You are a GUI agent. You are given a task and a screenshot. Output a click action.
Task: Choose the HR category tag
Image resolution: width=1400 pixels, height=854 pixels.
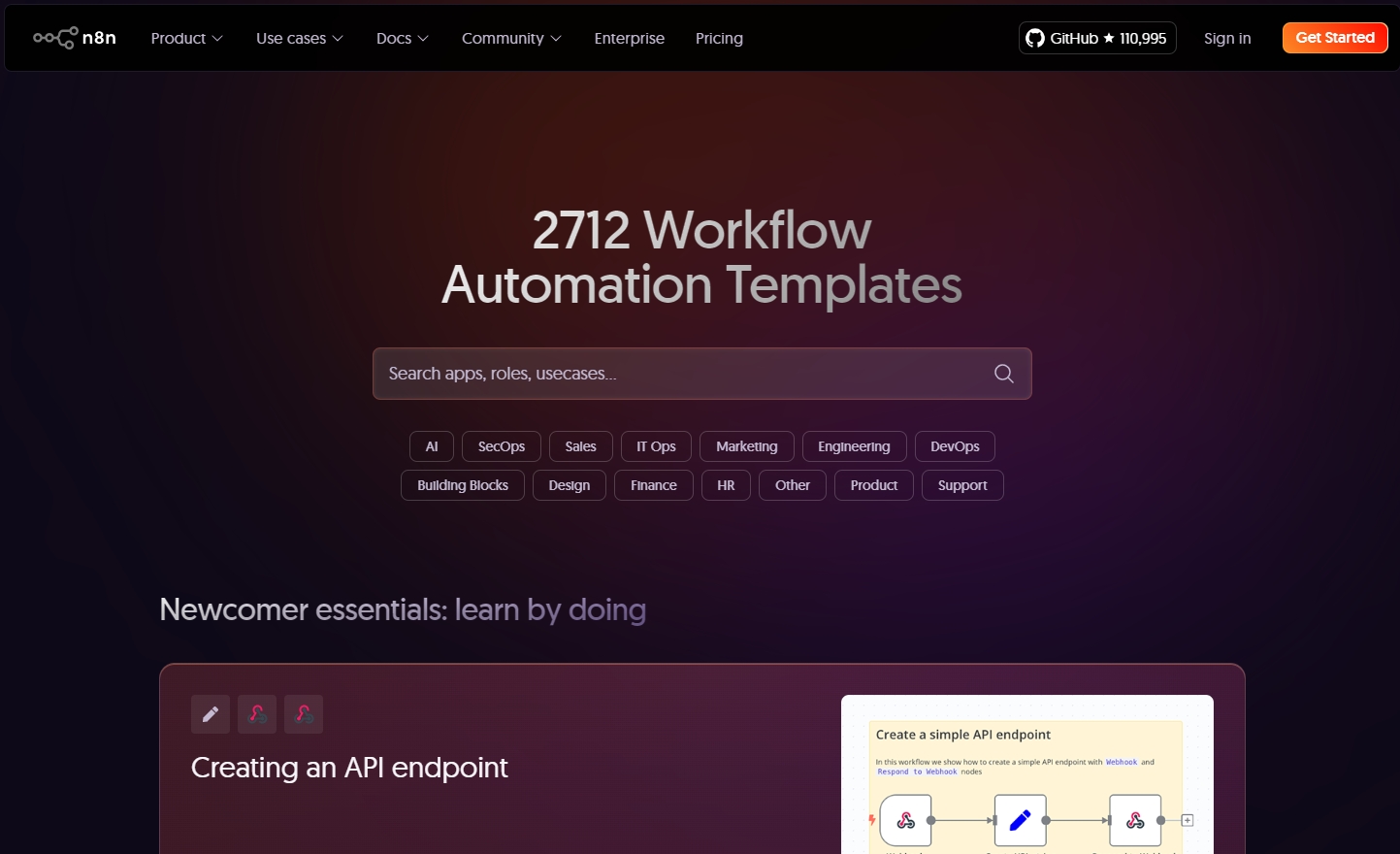click(x=726, y=485)
